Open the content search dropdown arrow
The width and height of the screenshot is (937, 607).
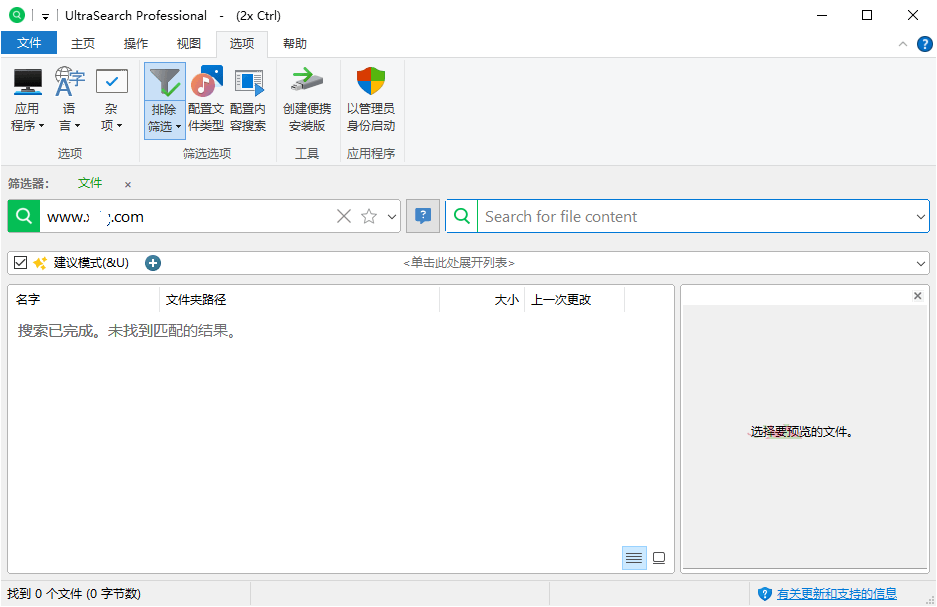(921, 216)
